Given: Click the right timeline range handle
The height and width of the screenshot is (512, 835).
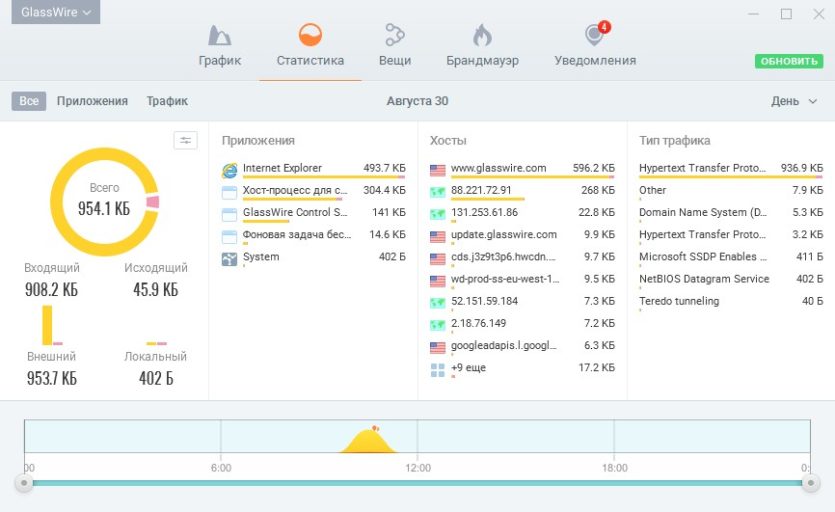Looking at the screenshot, I should (811, 483).
